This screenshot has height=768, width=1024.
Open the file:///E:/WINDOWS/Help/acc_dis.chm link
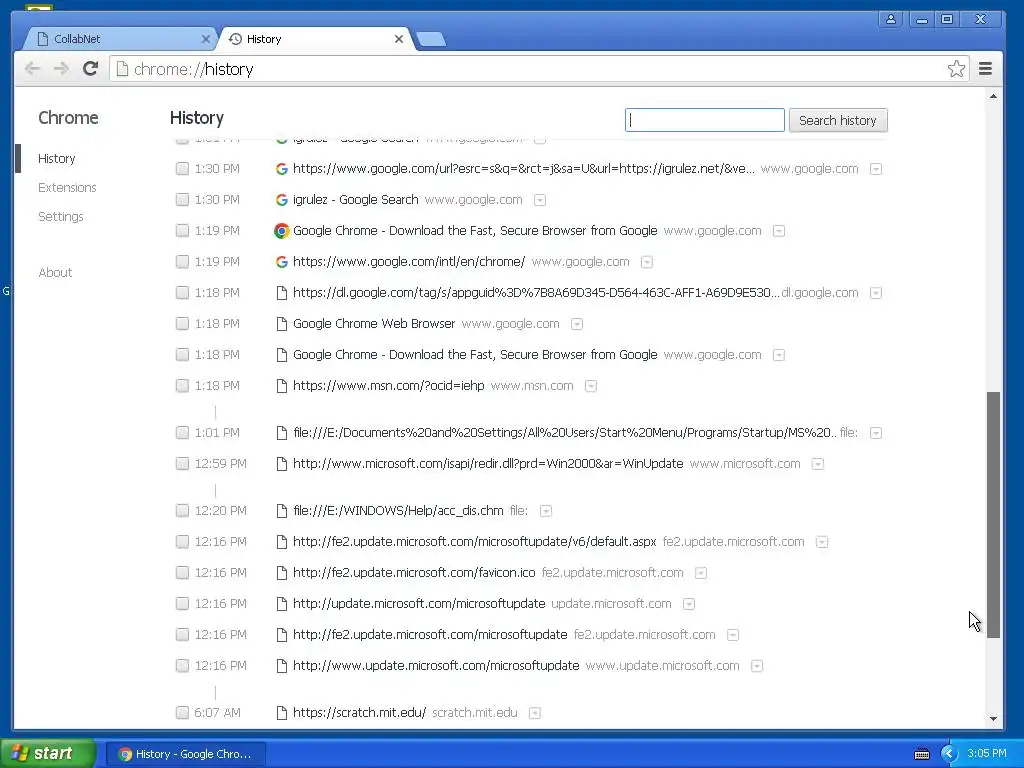(398, 510)
